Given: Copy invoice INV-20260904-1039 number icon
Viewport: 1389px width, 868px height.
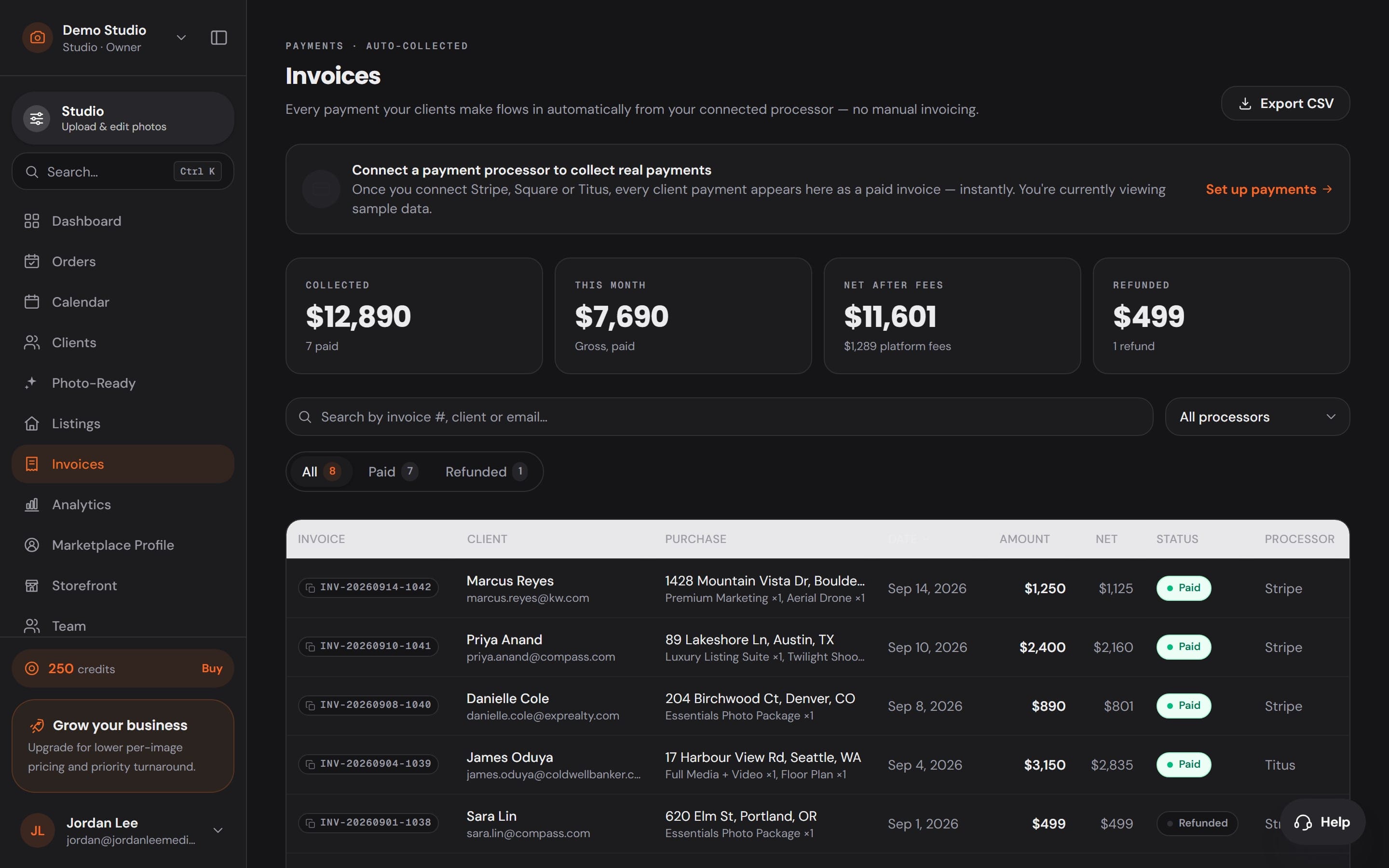Looking at the screenshot, I should (311, 765).
